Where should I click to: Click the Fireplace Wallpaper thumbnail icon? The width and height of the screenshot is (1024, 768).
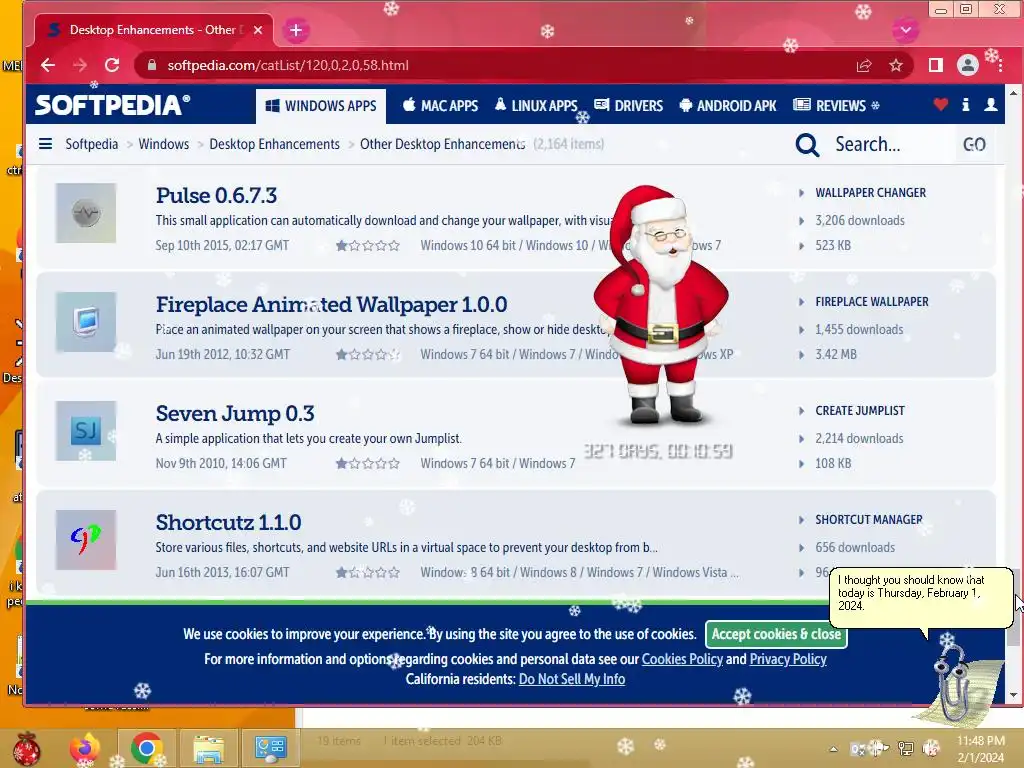pyautogui.click(x=86, y=322)
